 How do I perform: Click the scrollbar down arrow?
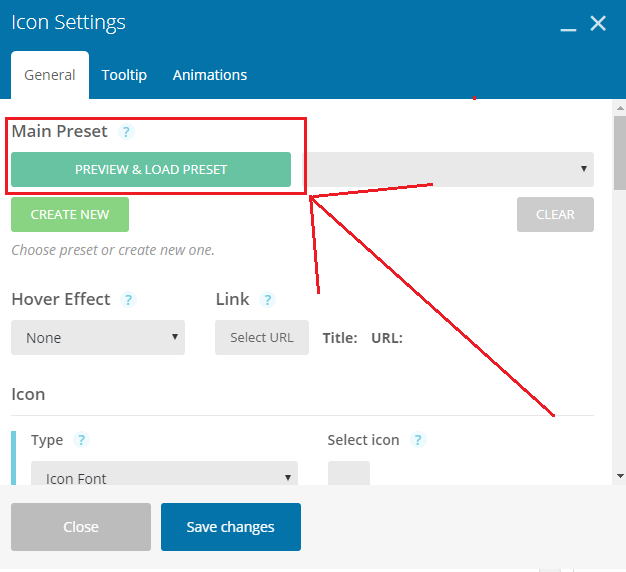pos(620,476)
